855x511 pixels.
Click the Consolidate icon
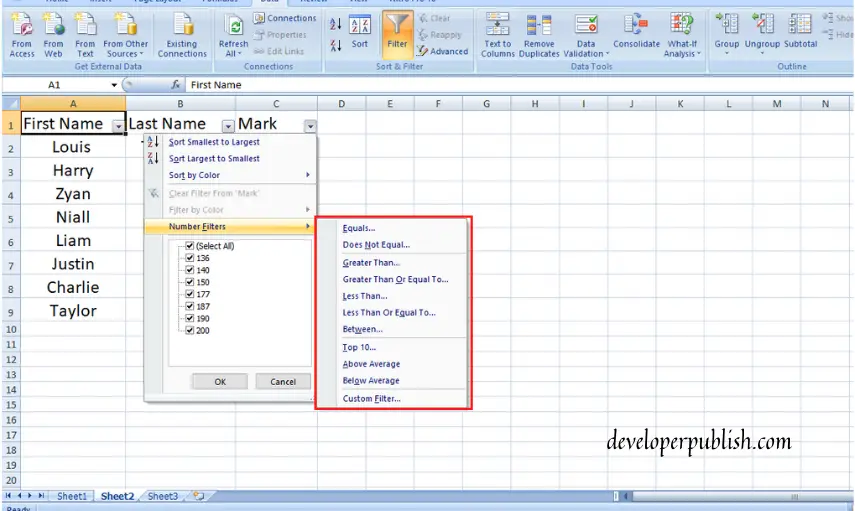point(636,32)
